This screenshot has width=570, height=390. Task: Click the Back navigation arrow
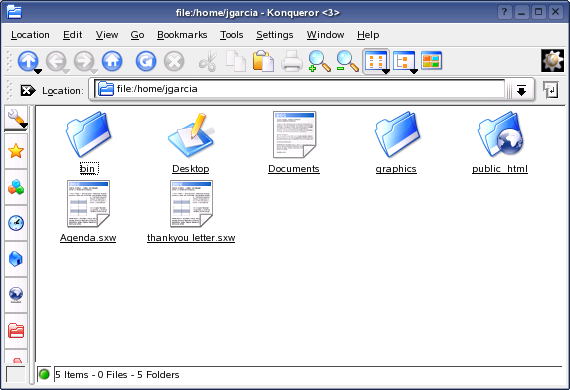56,61
